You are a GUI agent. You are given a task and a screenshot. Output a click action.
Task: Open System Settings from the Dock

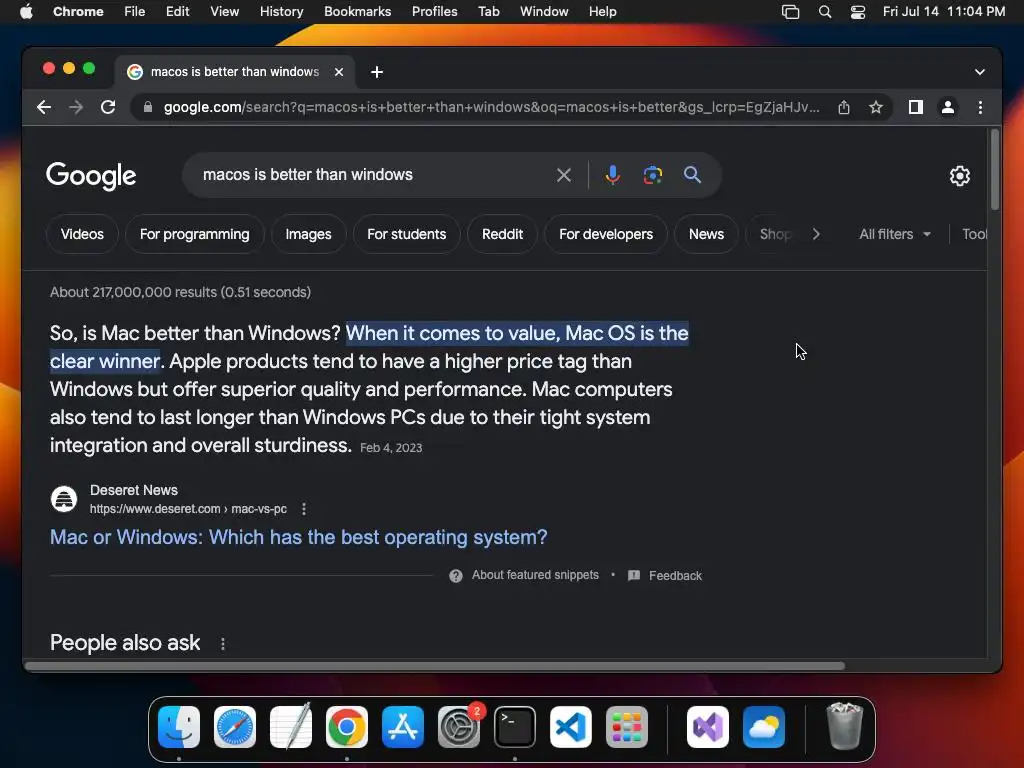[x=459, y=727]
